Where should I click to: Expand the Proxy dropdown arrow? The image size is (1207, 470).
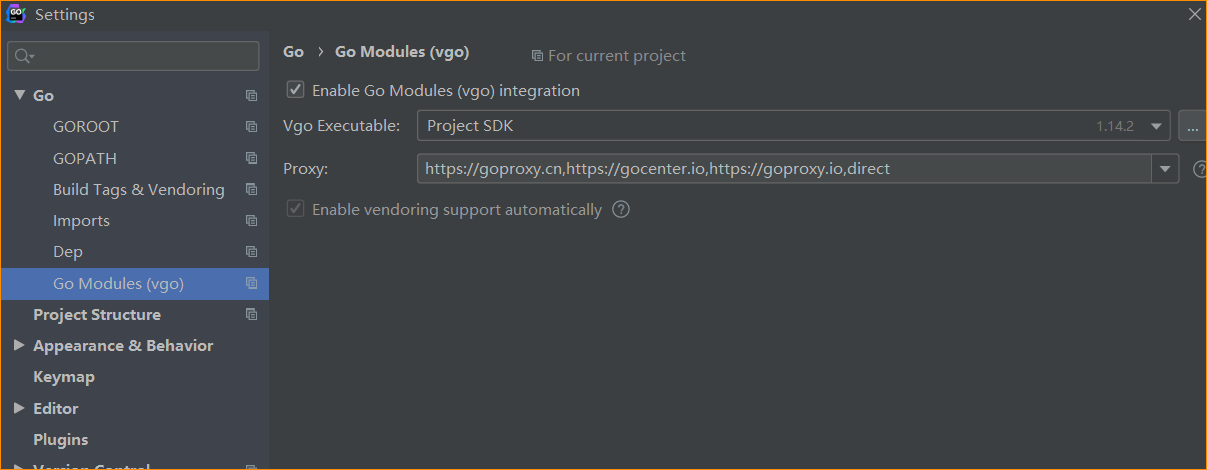[x=1165, y=169]
